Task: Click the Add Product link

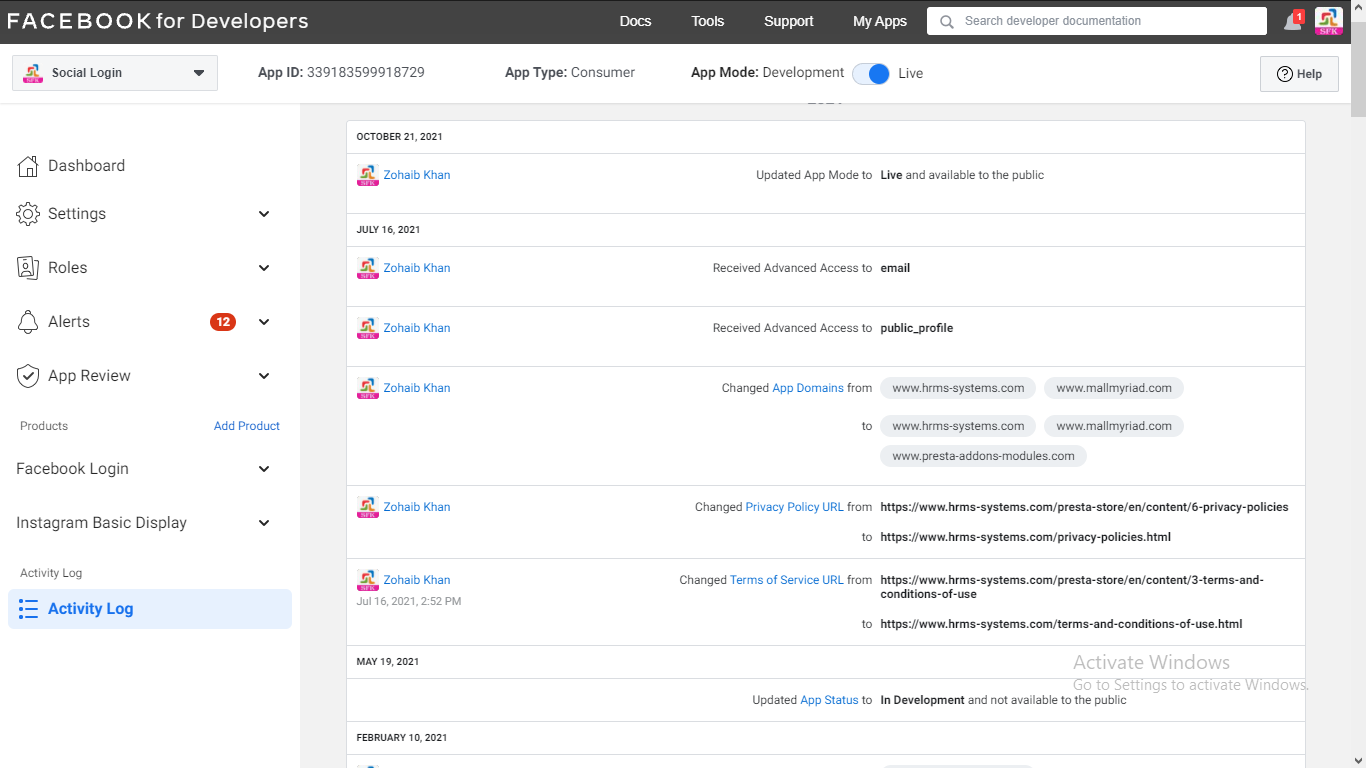Action: [x=247, y=426]
